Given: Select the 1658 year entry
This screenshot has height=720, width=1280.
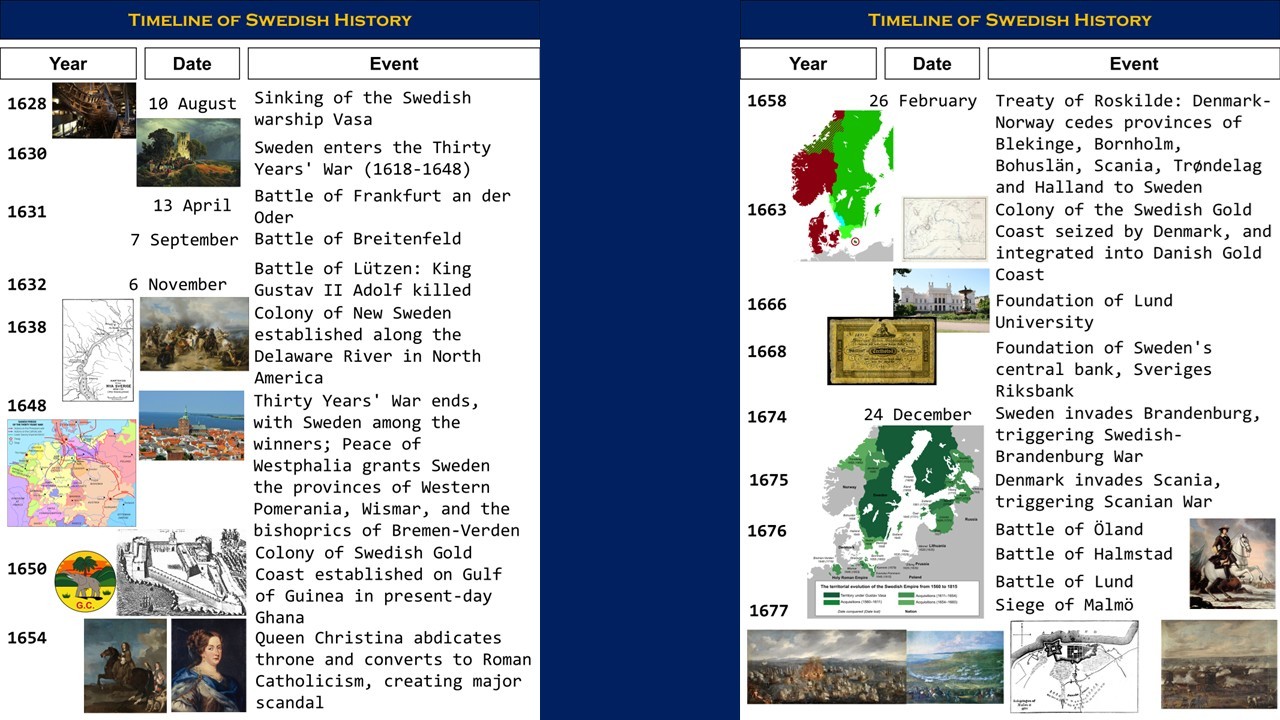Looking at the screenshot, I should [x=767, y=101].
